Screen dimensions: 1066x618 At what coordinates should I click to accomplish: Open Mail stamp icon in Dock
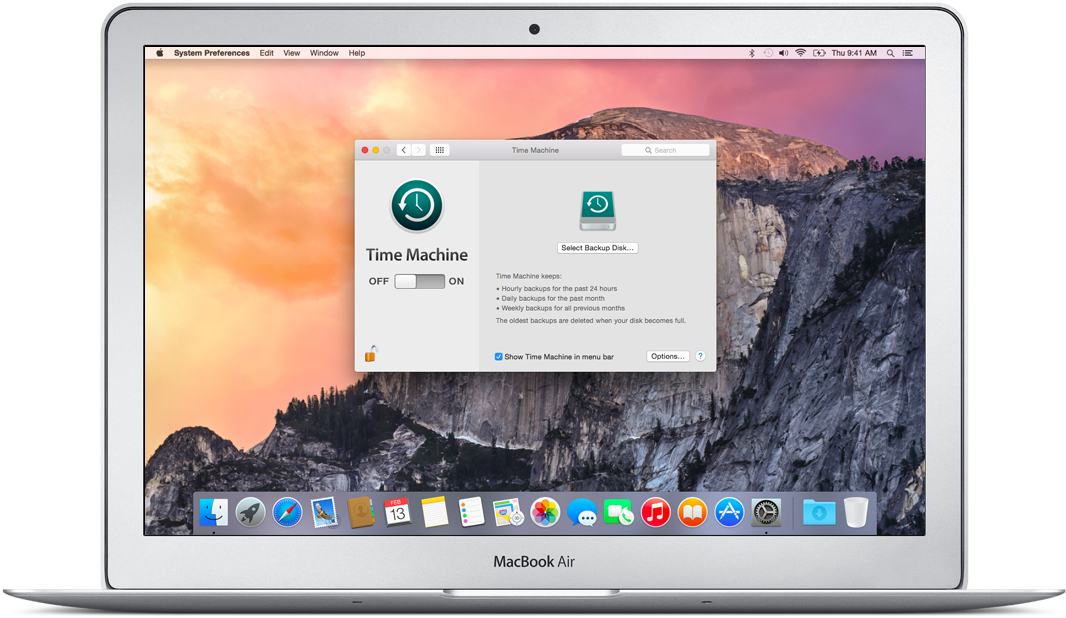pos(324,513)
